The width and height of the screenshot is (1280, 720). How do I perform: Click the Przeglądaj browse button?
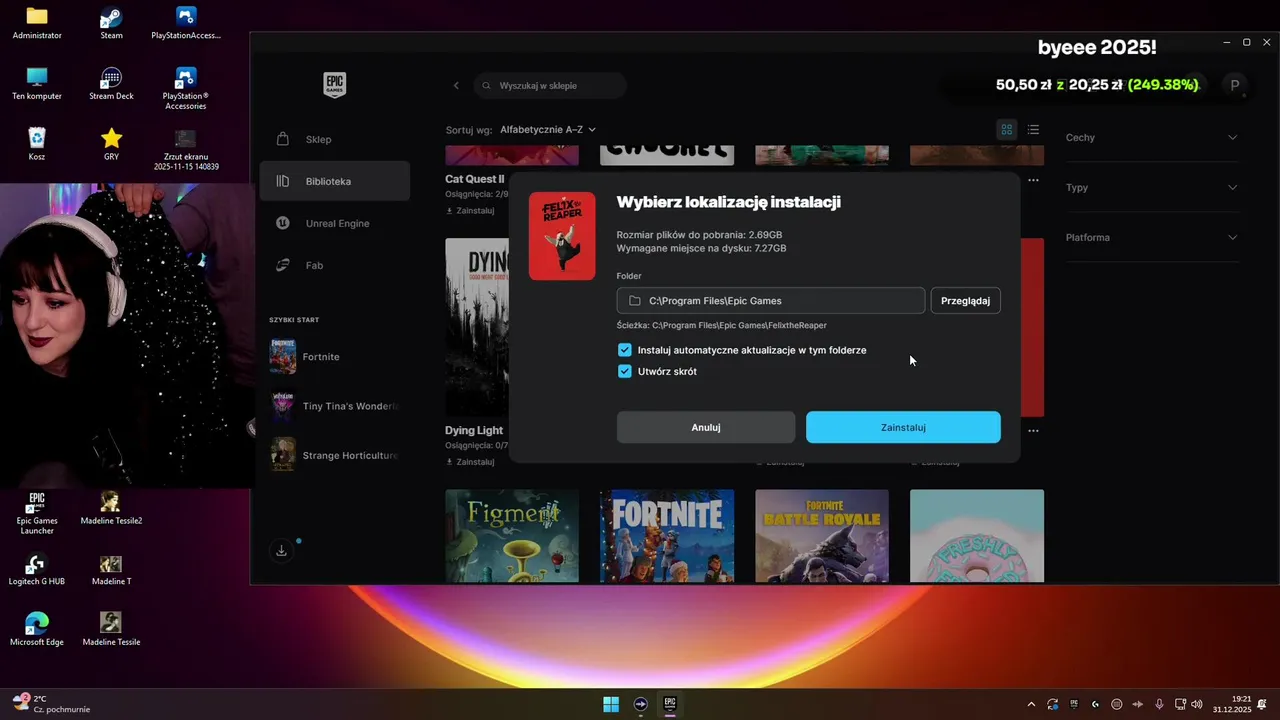pos(966,301)
